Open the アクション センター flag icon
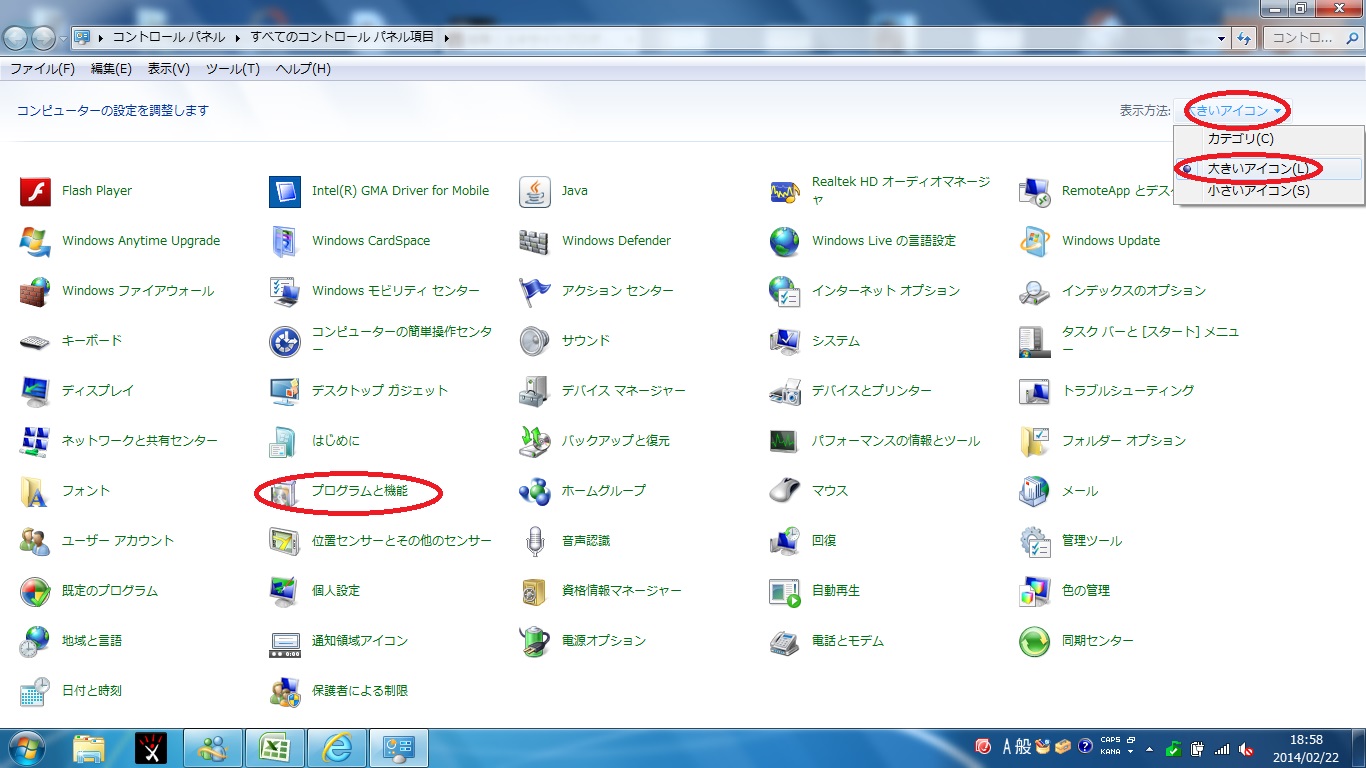 click(535, 291)
